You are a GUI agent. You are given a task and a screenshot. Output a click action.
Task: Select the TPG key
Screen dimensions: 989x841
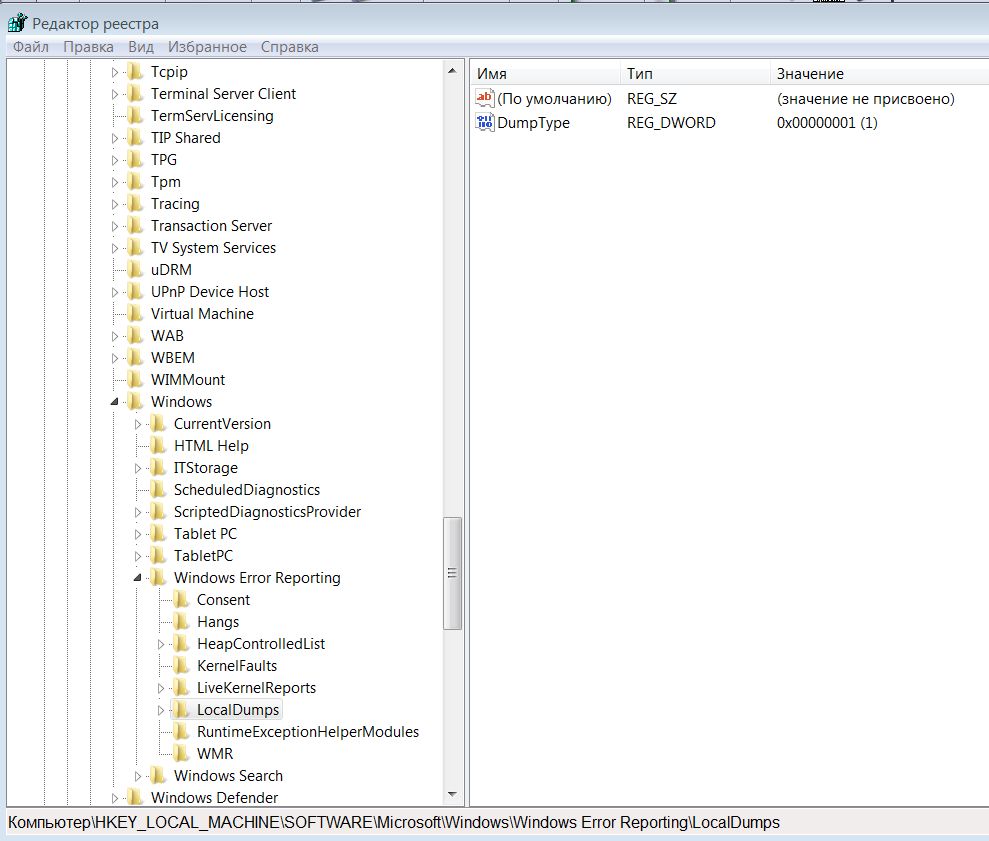tap(164, 160)
